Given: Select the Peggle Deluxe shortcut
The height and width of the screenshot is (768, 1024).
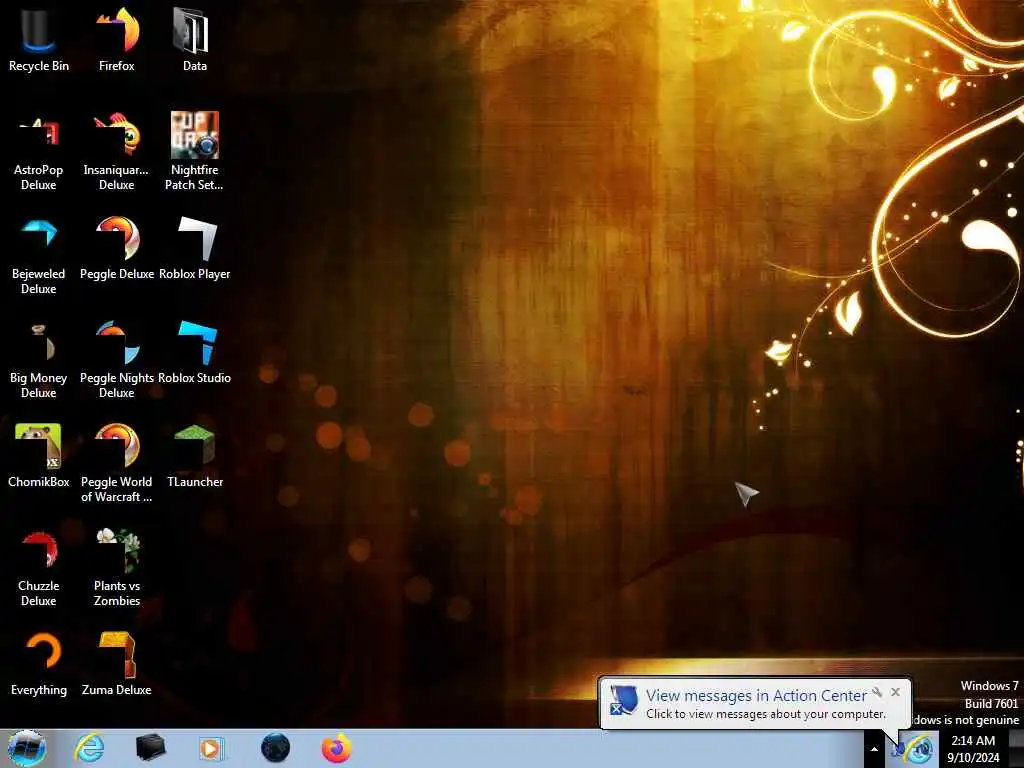Looking at the screenshot, I should 117,248.
